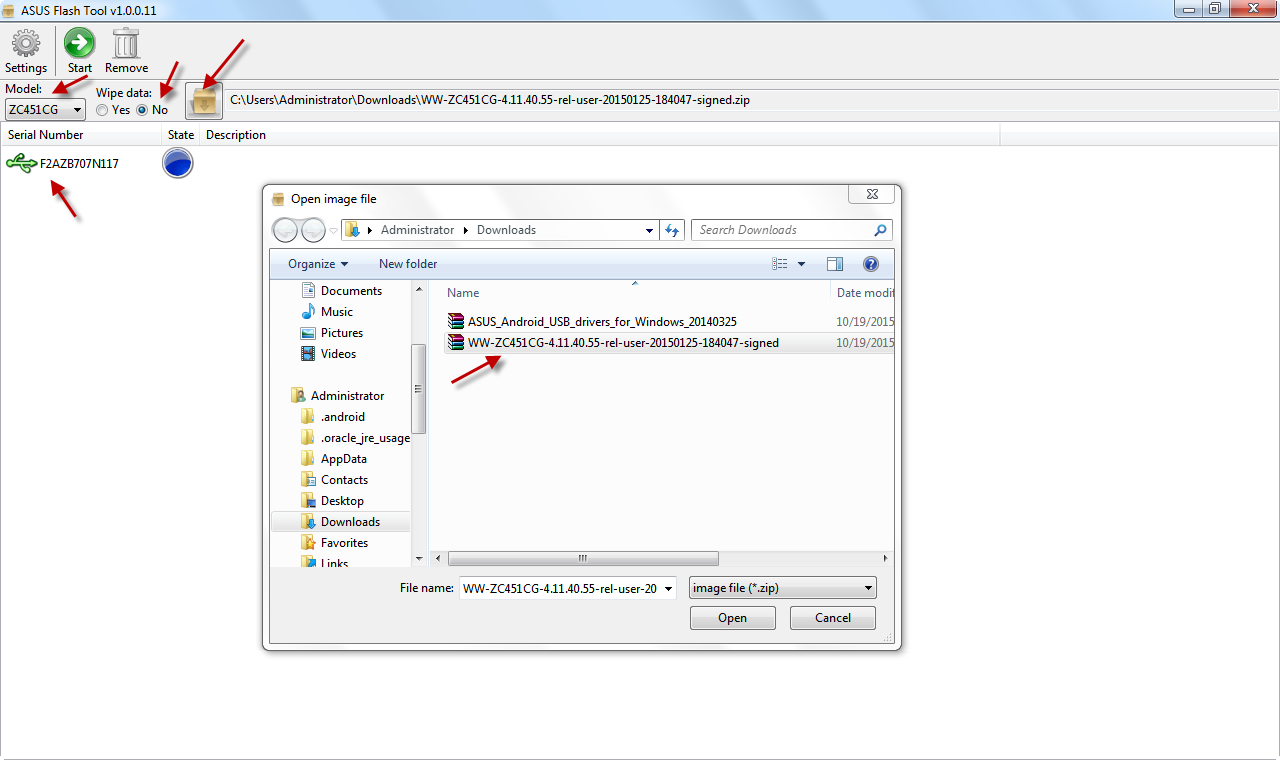Sort files by Date modified column

(x=864, y=293)
